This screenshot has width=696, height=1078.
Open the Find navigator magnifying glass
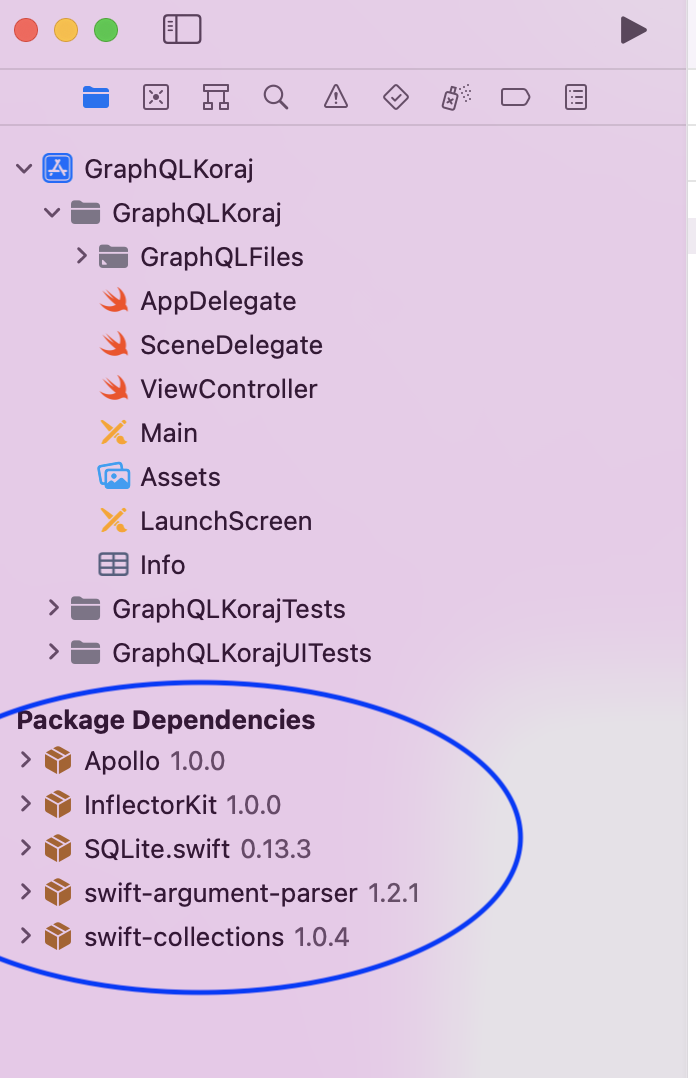(x=276, y=97)
